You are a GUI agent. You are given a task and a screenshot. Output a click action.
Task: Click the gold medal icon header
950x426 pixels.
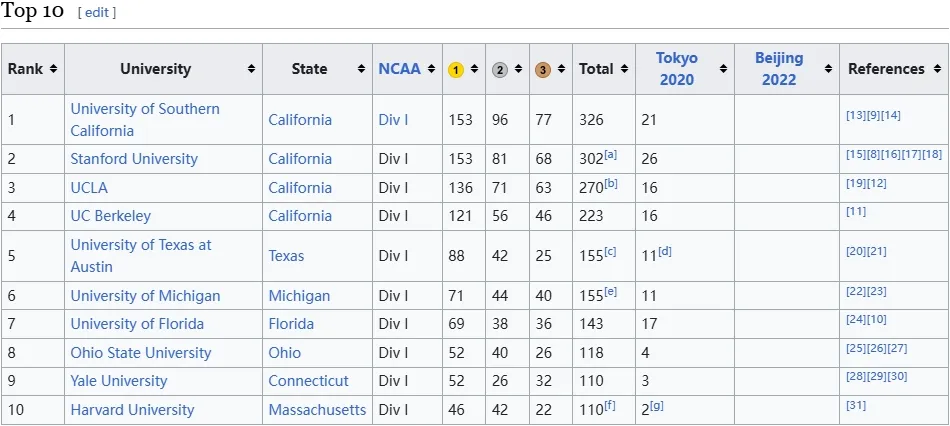pos(456,70)
